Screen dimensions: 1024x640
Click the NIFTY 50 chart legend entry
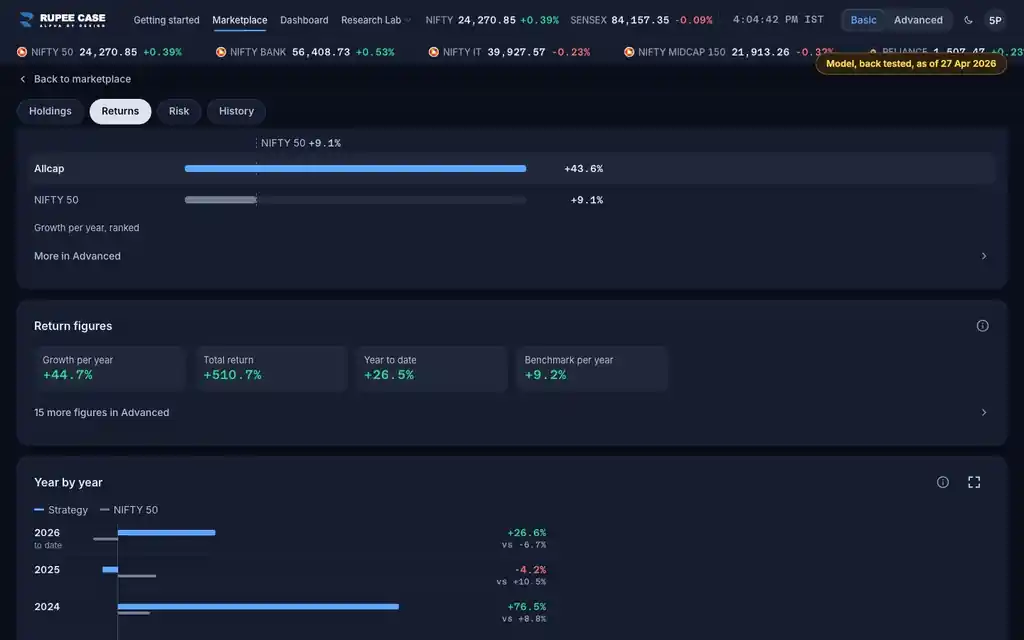coord(129,510)
